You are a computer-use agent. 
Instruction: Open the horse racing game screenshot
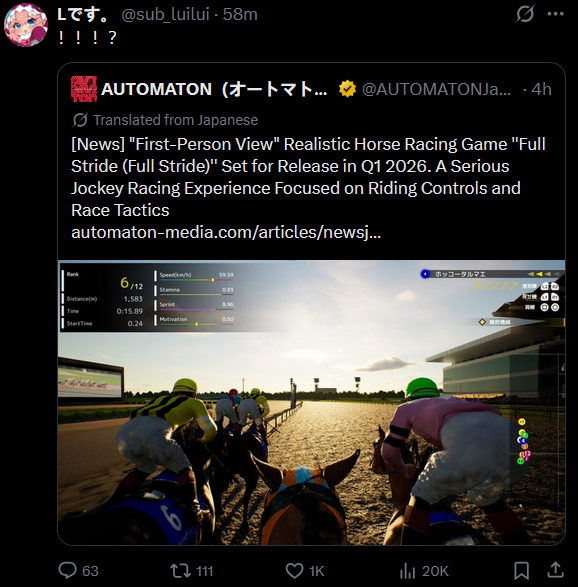[311, 402]
